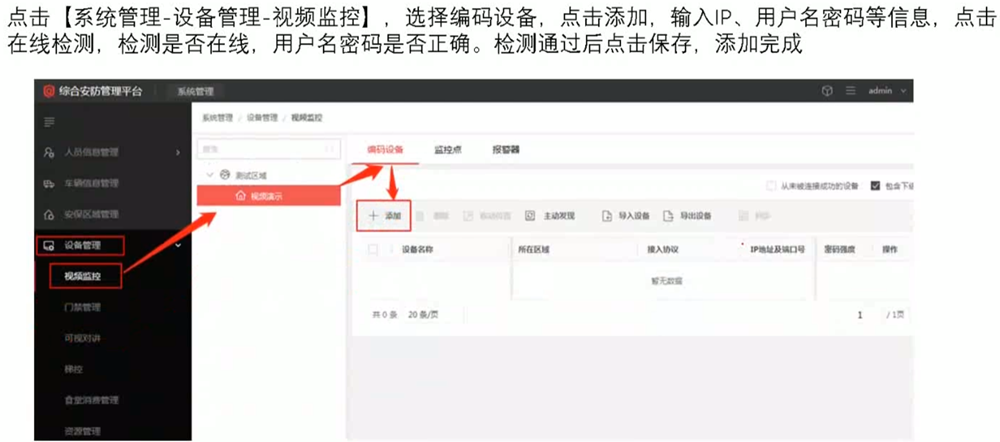
Task: Click the 安保区域管理 icon
Action: pos(48,215)
